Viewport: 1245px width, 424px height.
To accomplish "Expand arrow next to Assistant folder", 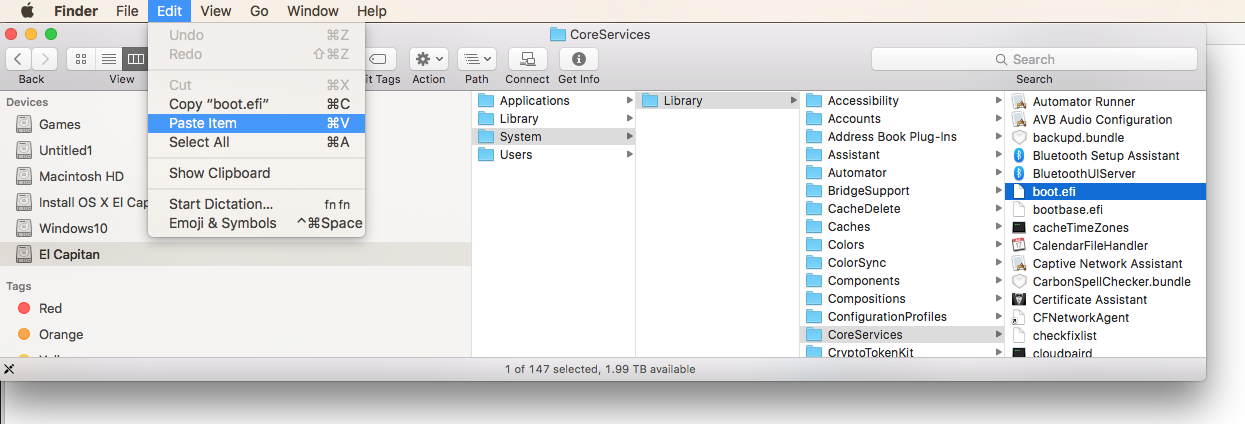I will tap(998, 154).
